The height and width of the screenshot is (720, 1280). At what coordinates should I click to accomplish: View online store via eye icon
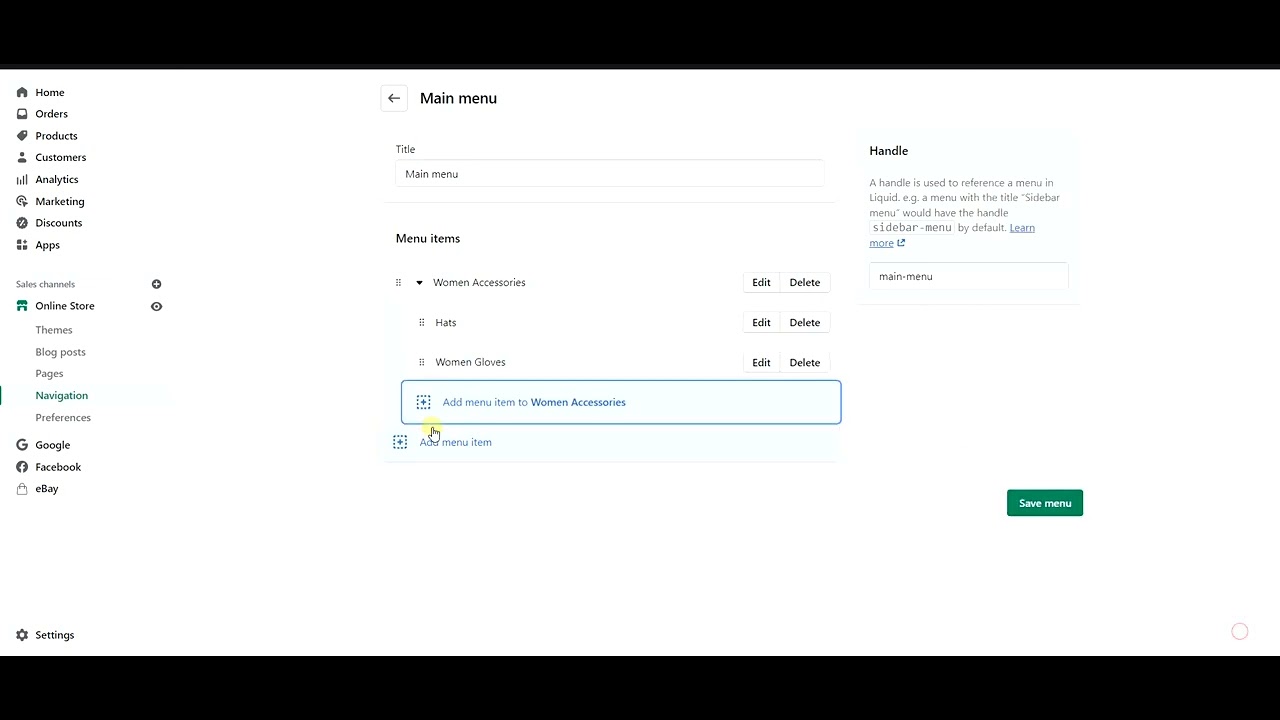[x=156, y=306]
